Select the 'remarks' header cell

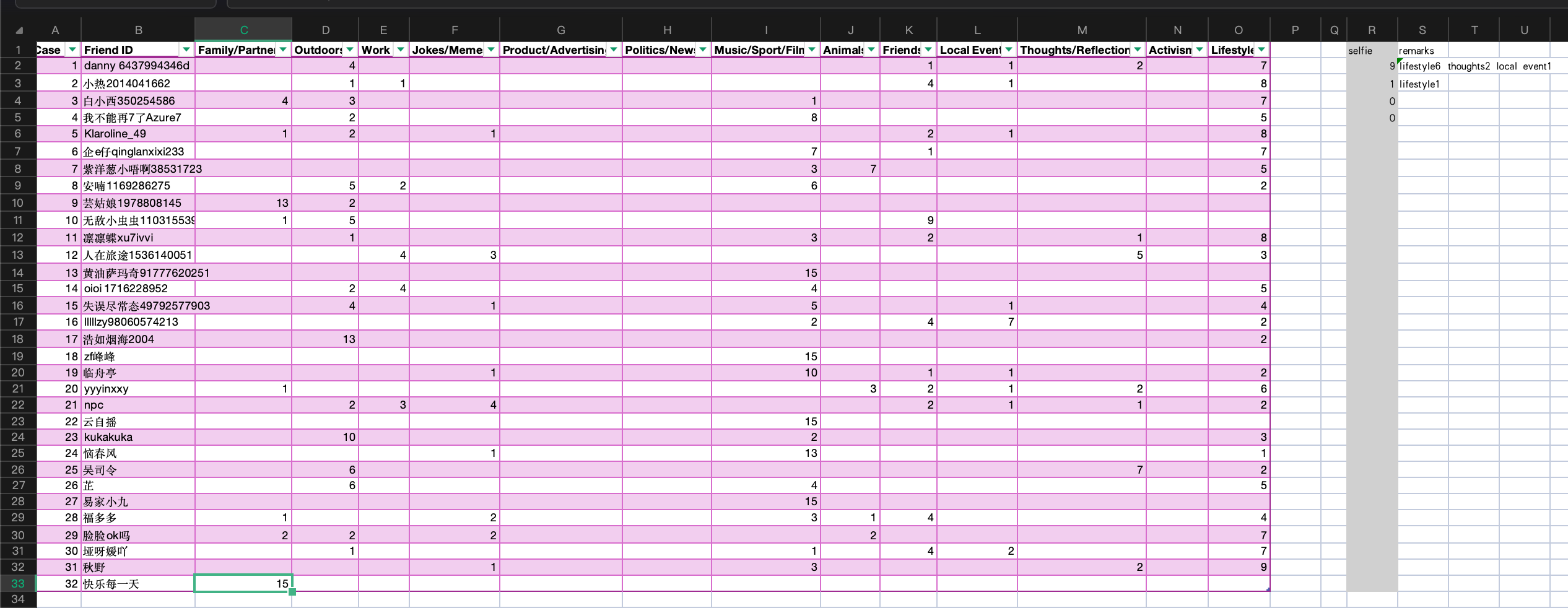[1422, 51]
